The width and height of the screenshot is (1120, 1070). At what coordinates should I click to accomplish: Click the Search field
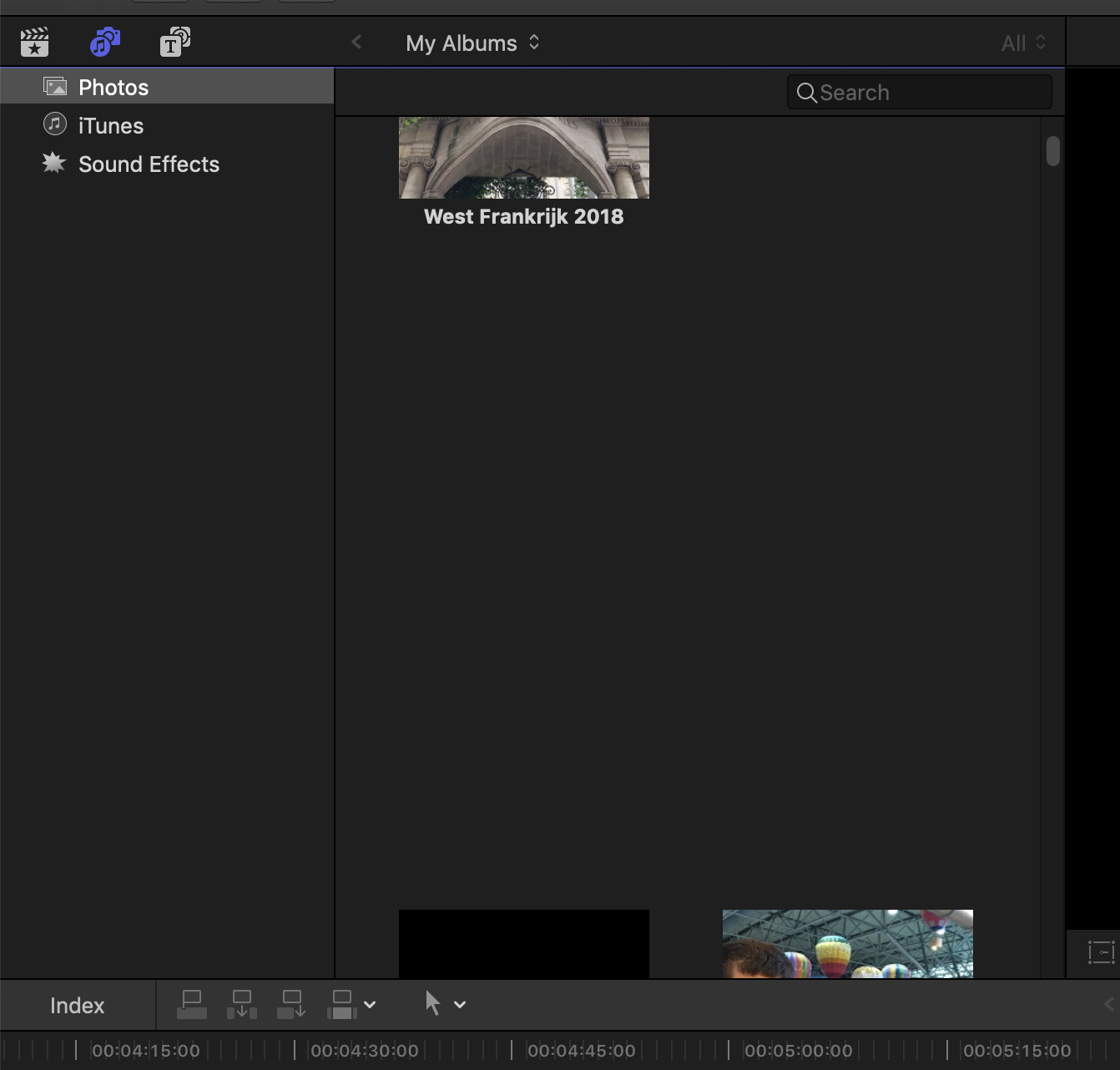click(x=919, y=92)
